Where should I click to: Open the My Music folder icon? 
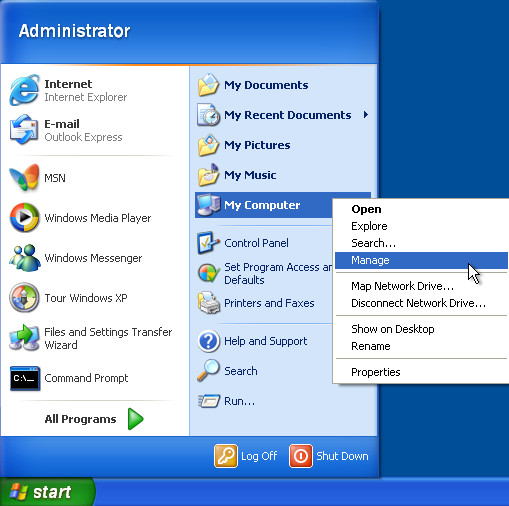tap(209, 175)
